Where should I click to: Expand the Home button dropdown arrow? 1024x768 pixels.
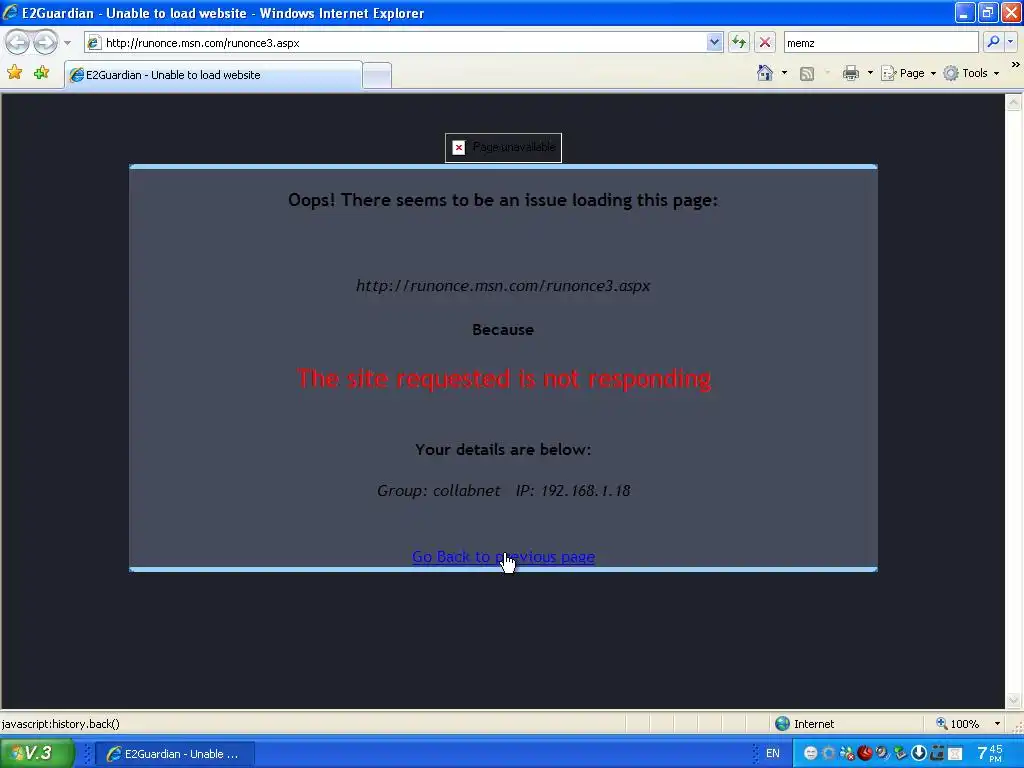[x=784, y=73]
